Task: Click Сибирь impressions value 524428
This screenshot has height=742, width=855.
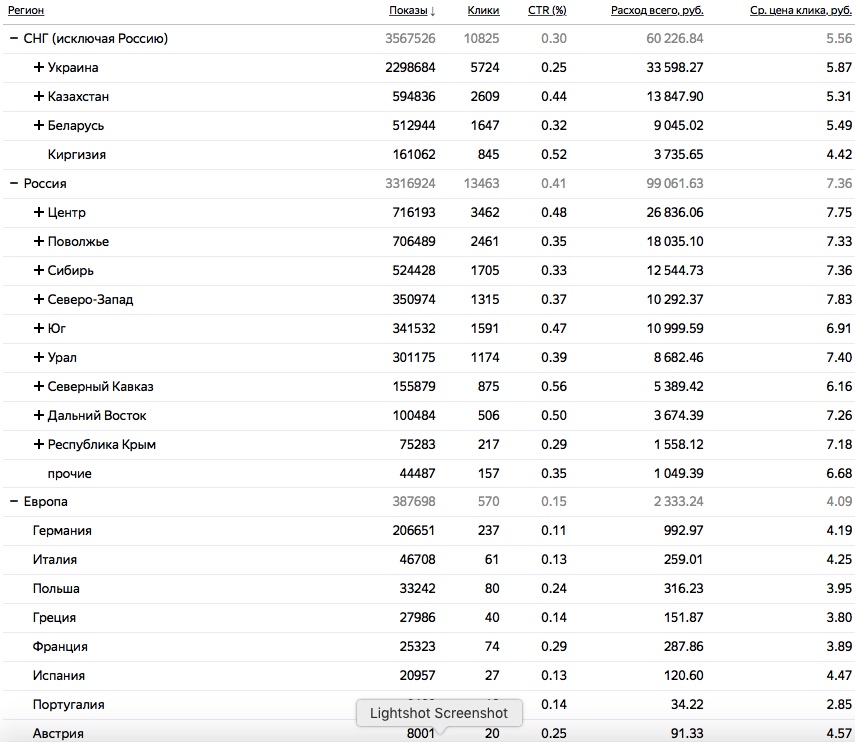Action: click(x=414, y=270)
